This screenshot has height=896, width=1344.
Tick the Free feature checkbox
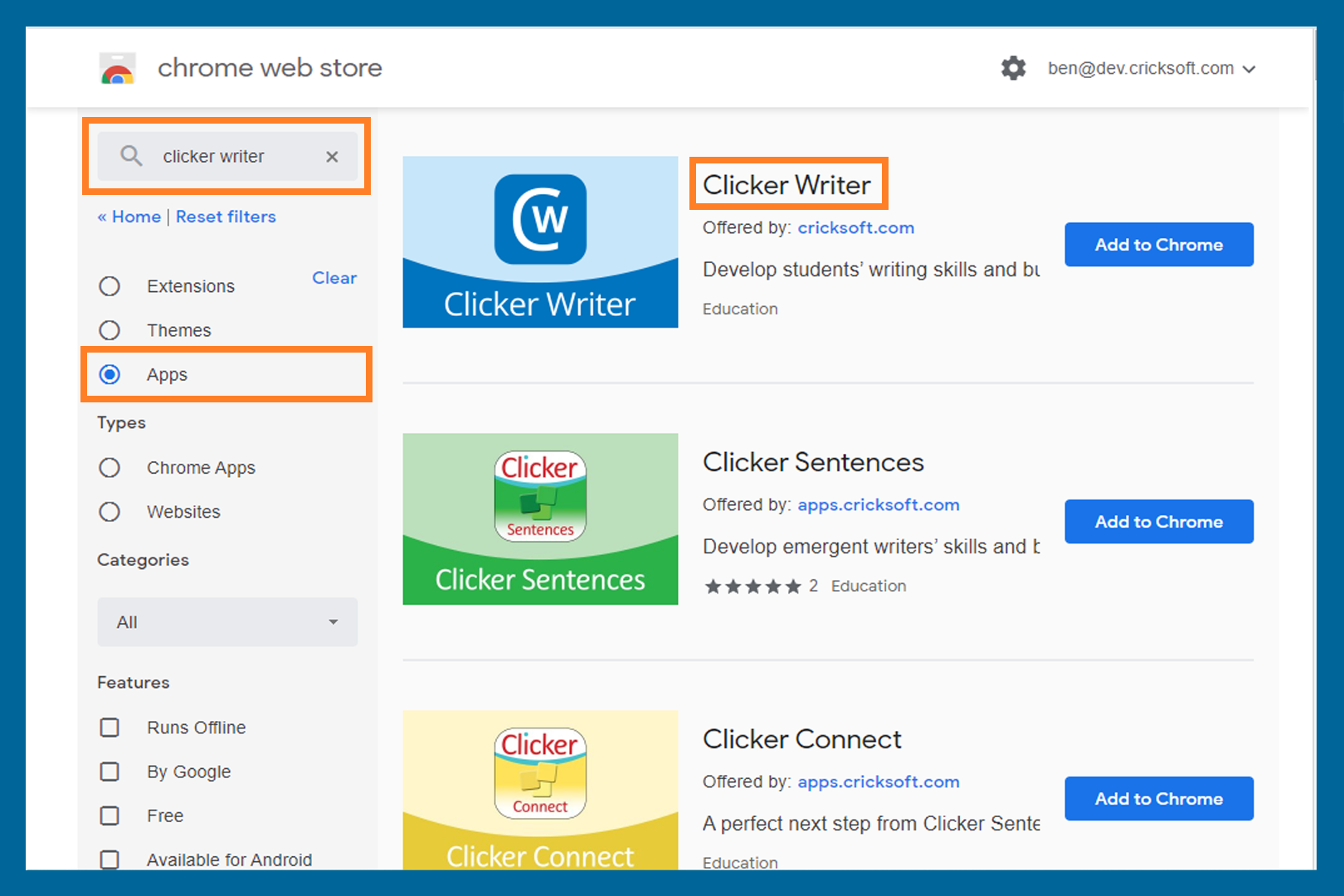click(110, 816)
